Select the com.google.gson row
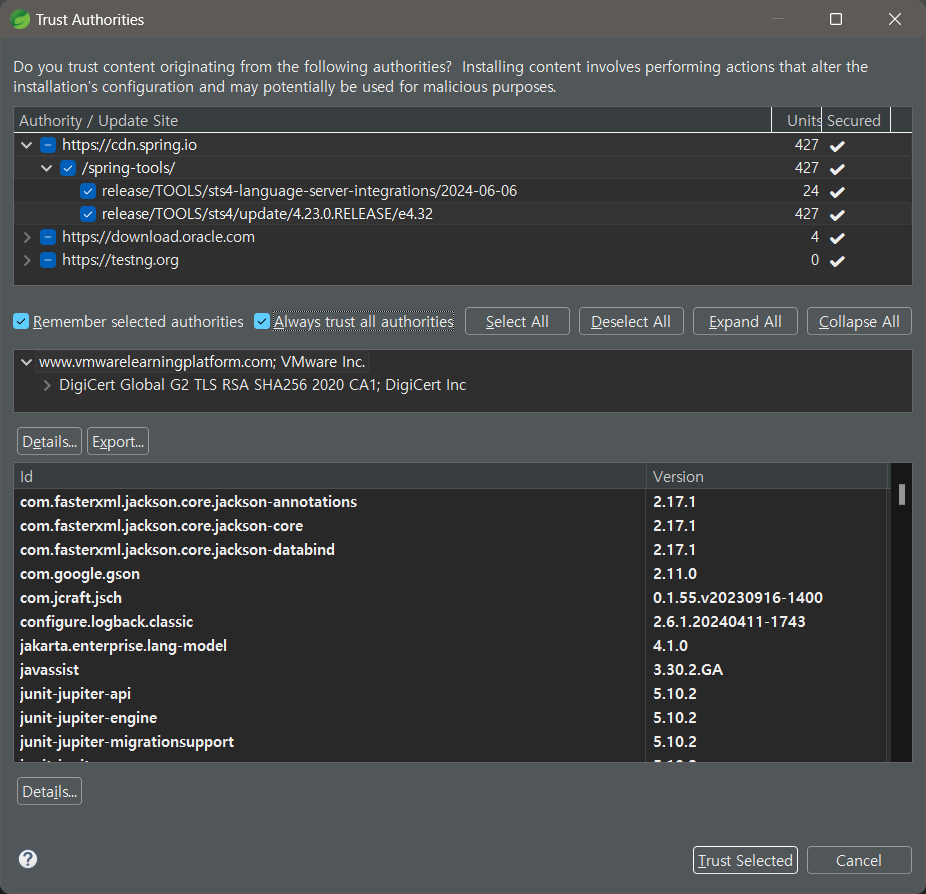This screenshot has width=926, height=894. [x=451, y=574]
